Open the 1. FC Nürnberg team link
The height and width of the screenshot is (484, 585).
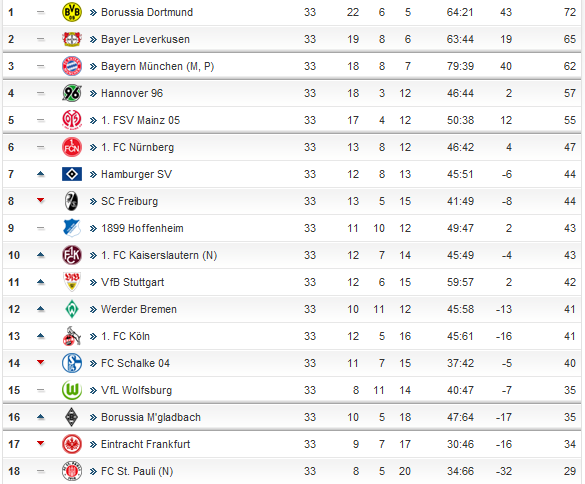click(137, 147)
